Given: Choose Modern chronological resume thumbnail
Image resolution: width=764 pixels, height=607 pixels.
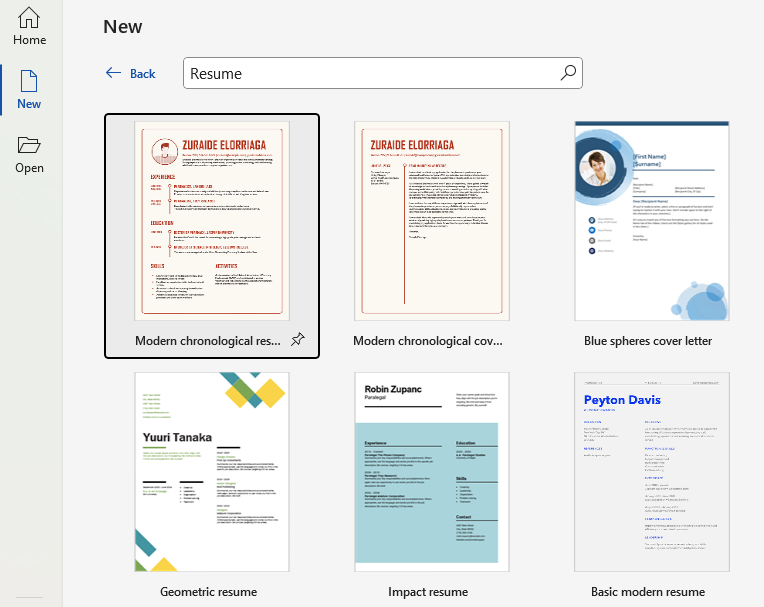Looking at the screenshot, I should click(212, 221).
